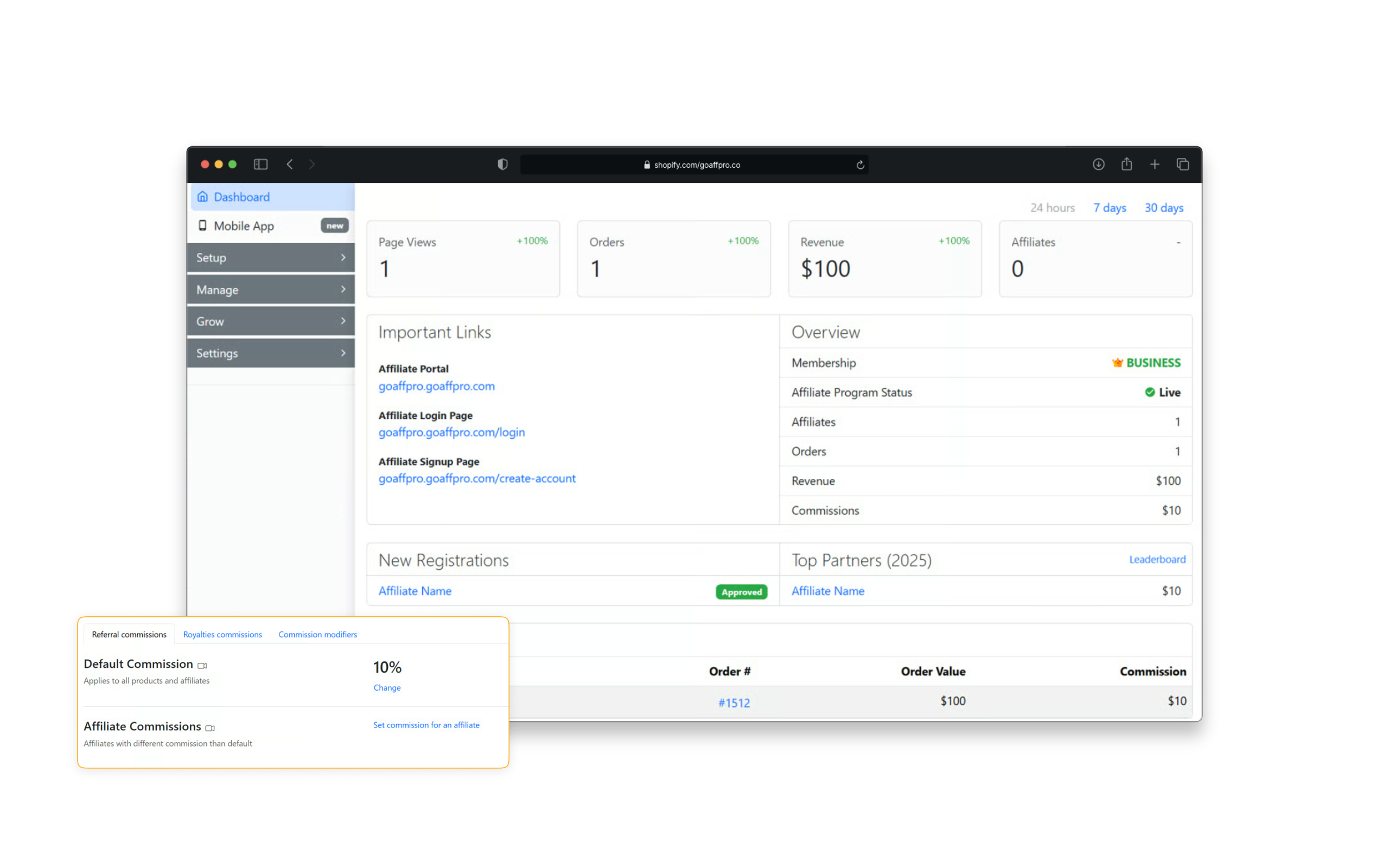
Task: Click the Order Value column header
Action: point(933,671)
